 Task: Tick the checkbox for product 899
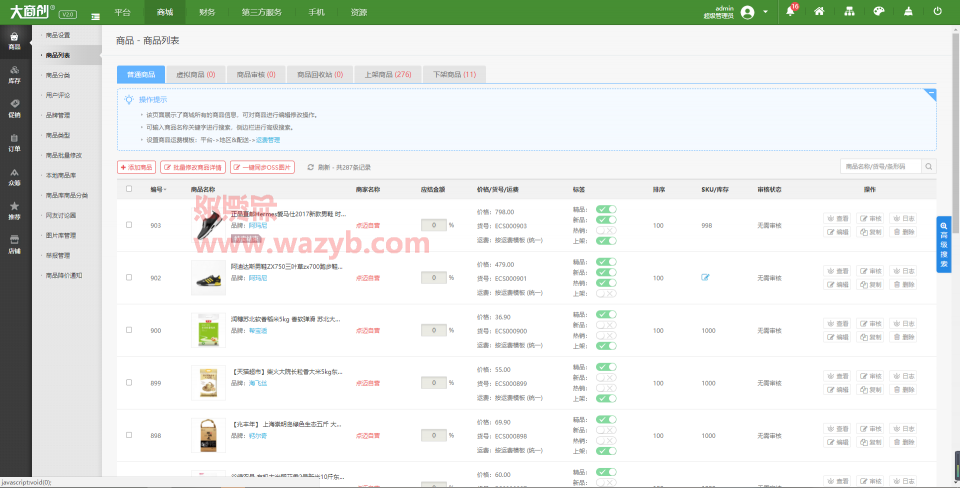coord(129,383)
